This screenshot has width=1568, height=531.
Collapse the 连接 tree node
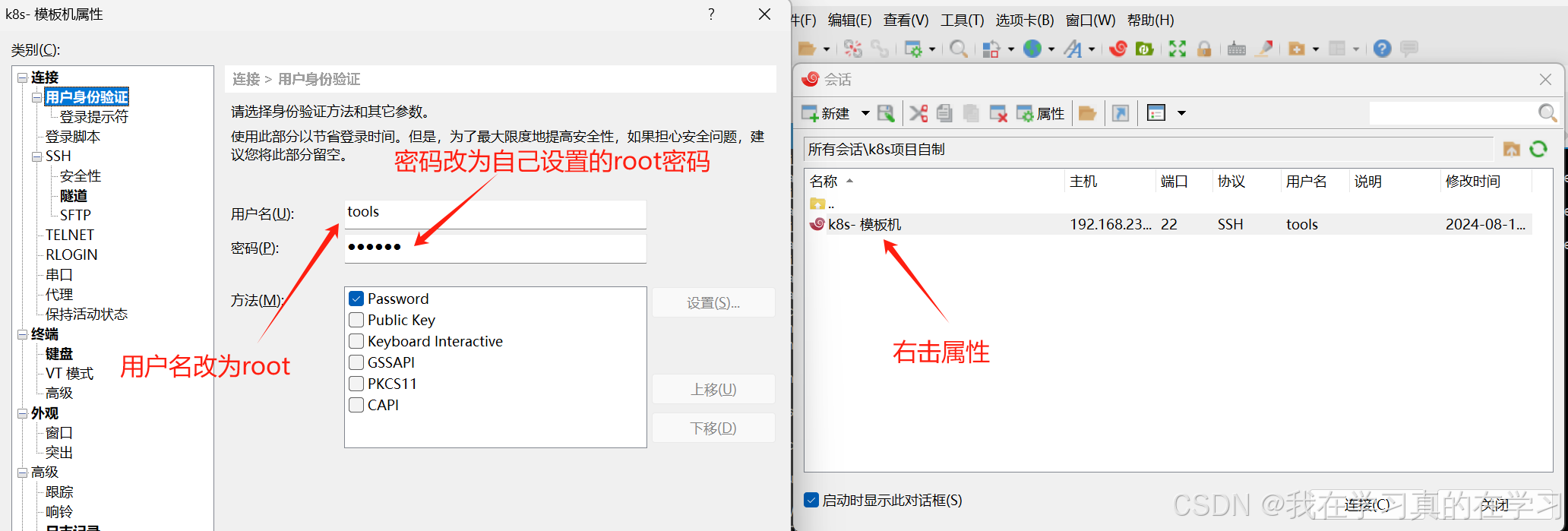[22, 77]
